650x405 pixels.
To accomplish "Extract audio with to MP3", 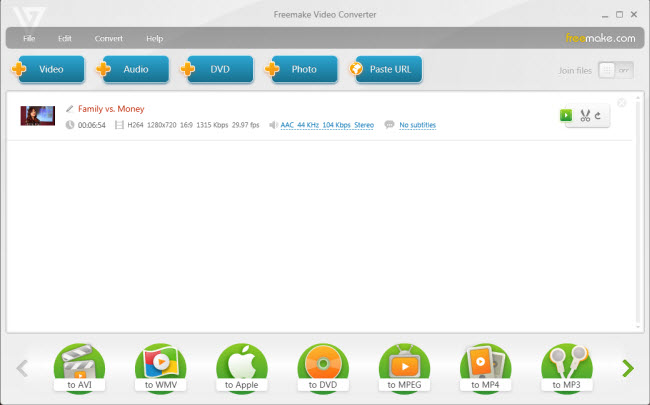I will click(567, 368).
